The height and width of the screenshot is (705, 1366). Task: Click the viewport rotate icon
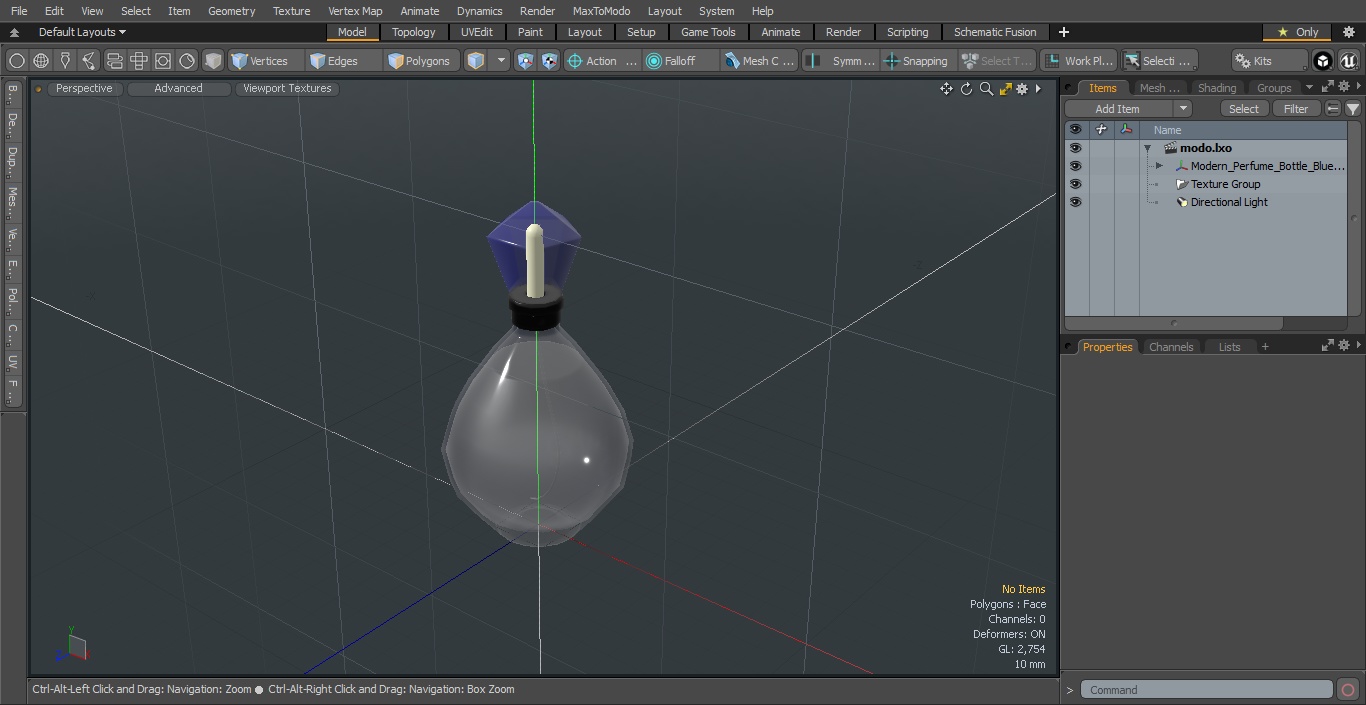966,89
